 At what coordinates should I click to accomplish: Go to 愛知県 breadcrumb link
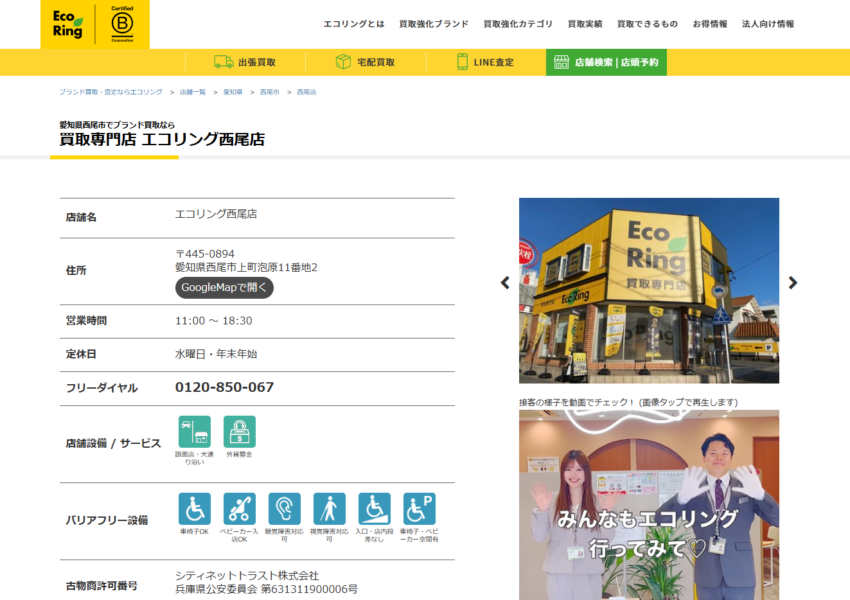click(x=233, y=92)
